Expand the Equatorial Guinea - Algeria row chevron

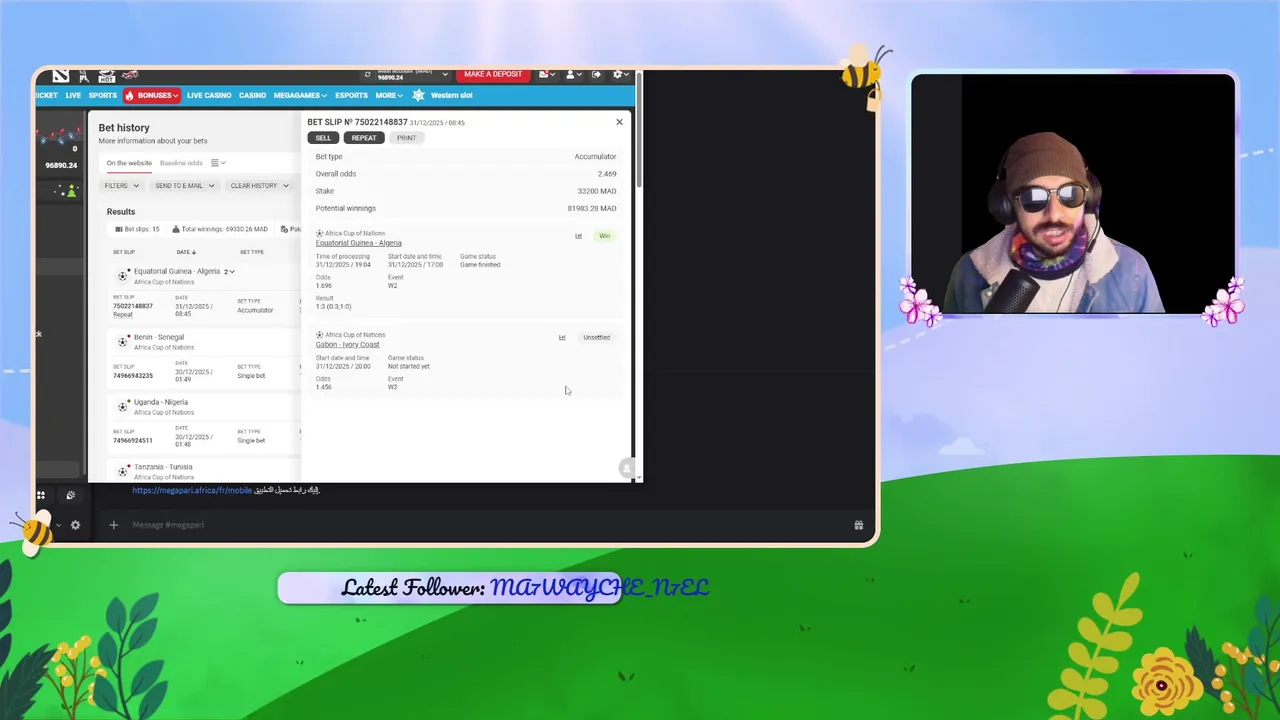point(231,271)
